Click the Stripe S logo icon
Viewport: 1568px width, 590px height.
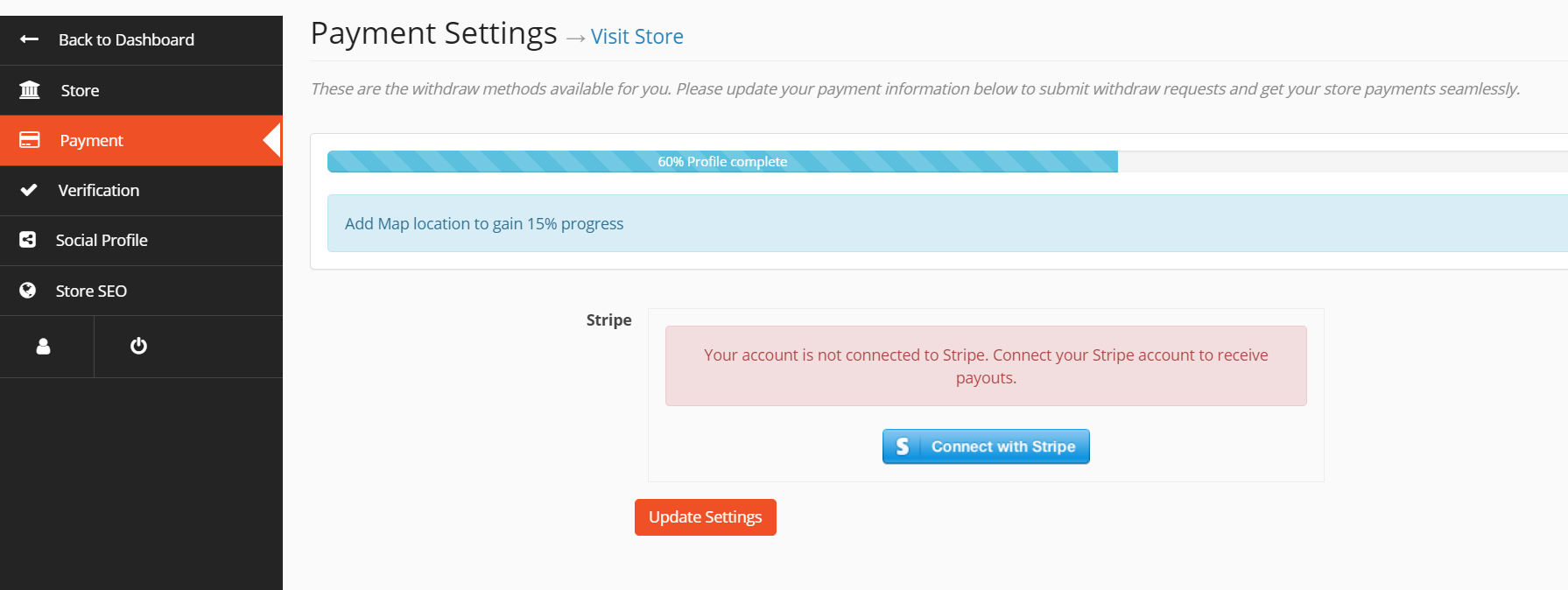903,446
